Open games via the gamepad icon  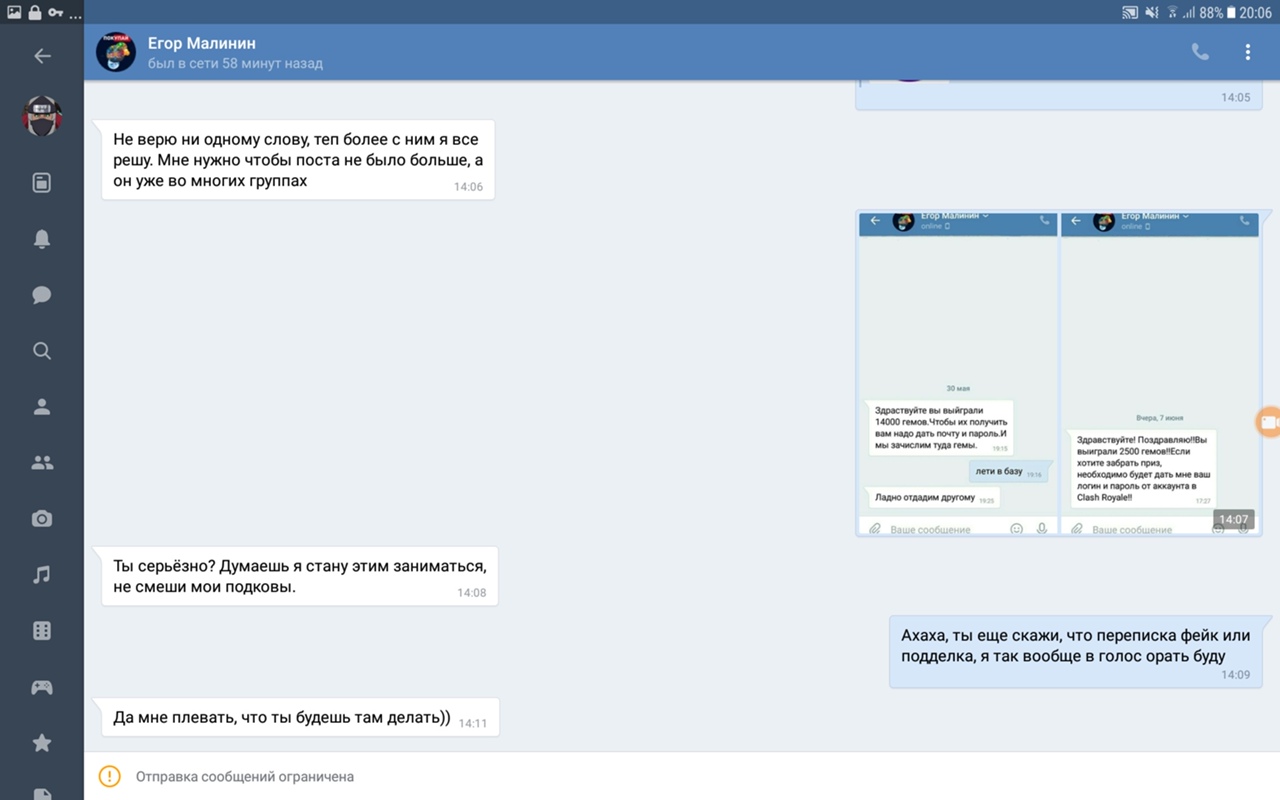tap(42, 687)
